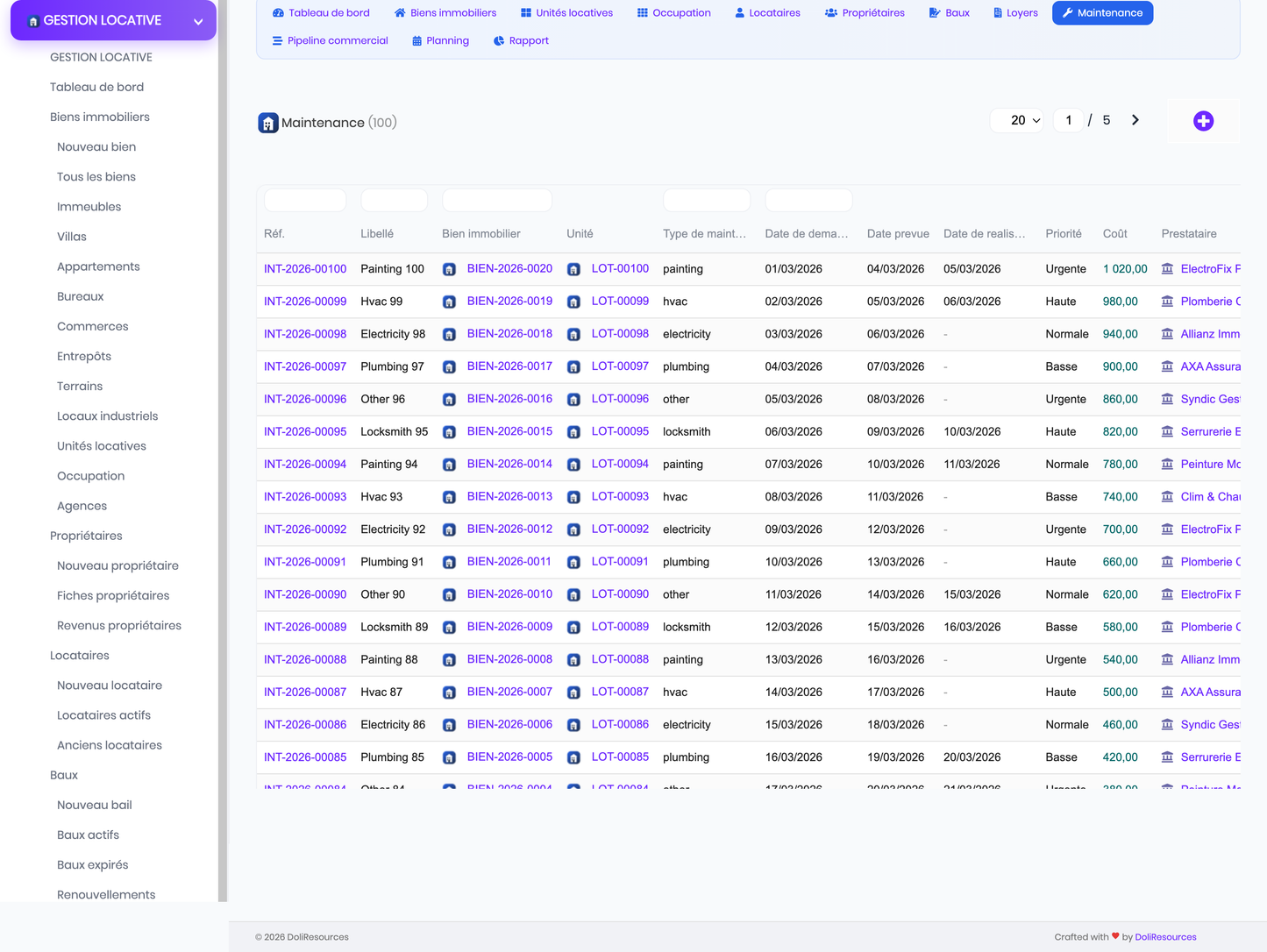This screenshot has height=952, width=1267.
Task: Click the unit icon beside LOT-00087
Action: [x=573, y=693]
